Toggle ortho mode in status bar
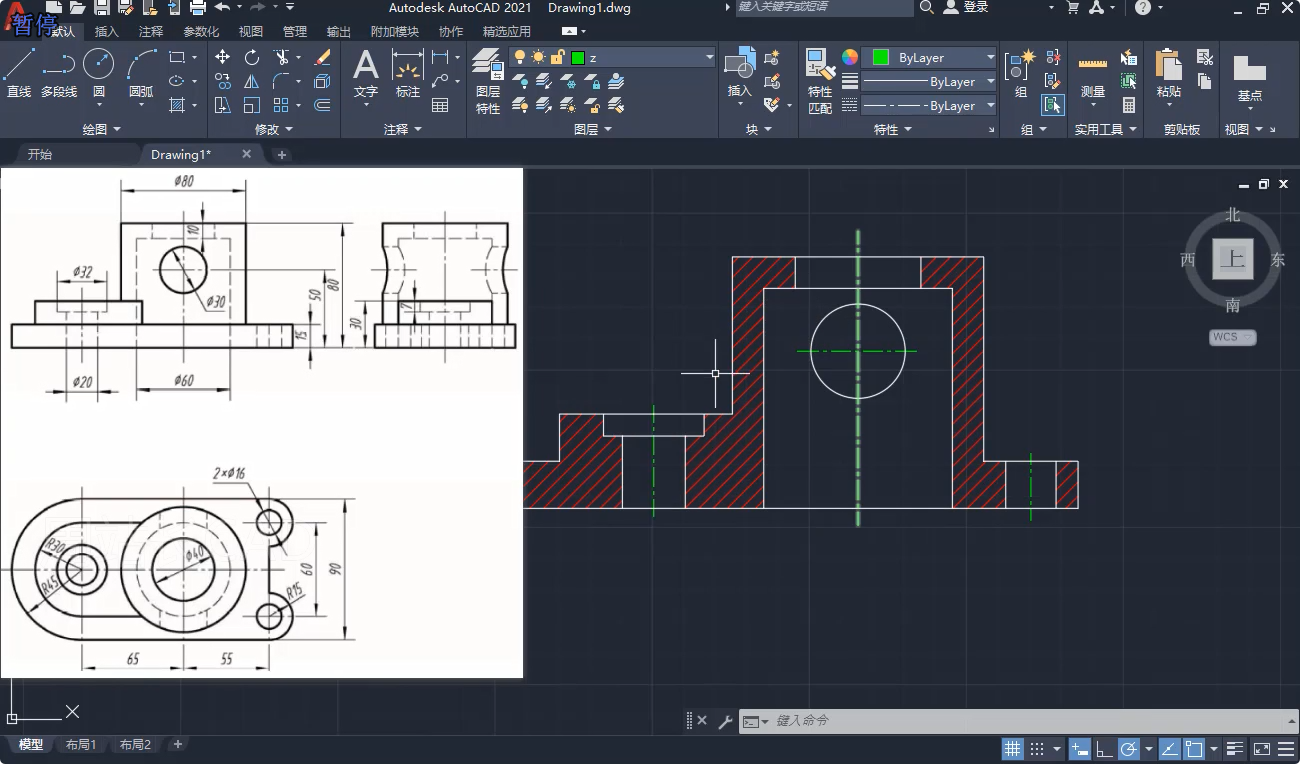 1104,749
